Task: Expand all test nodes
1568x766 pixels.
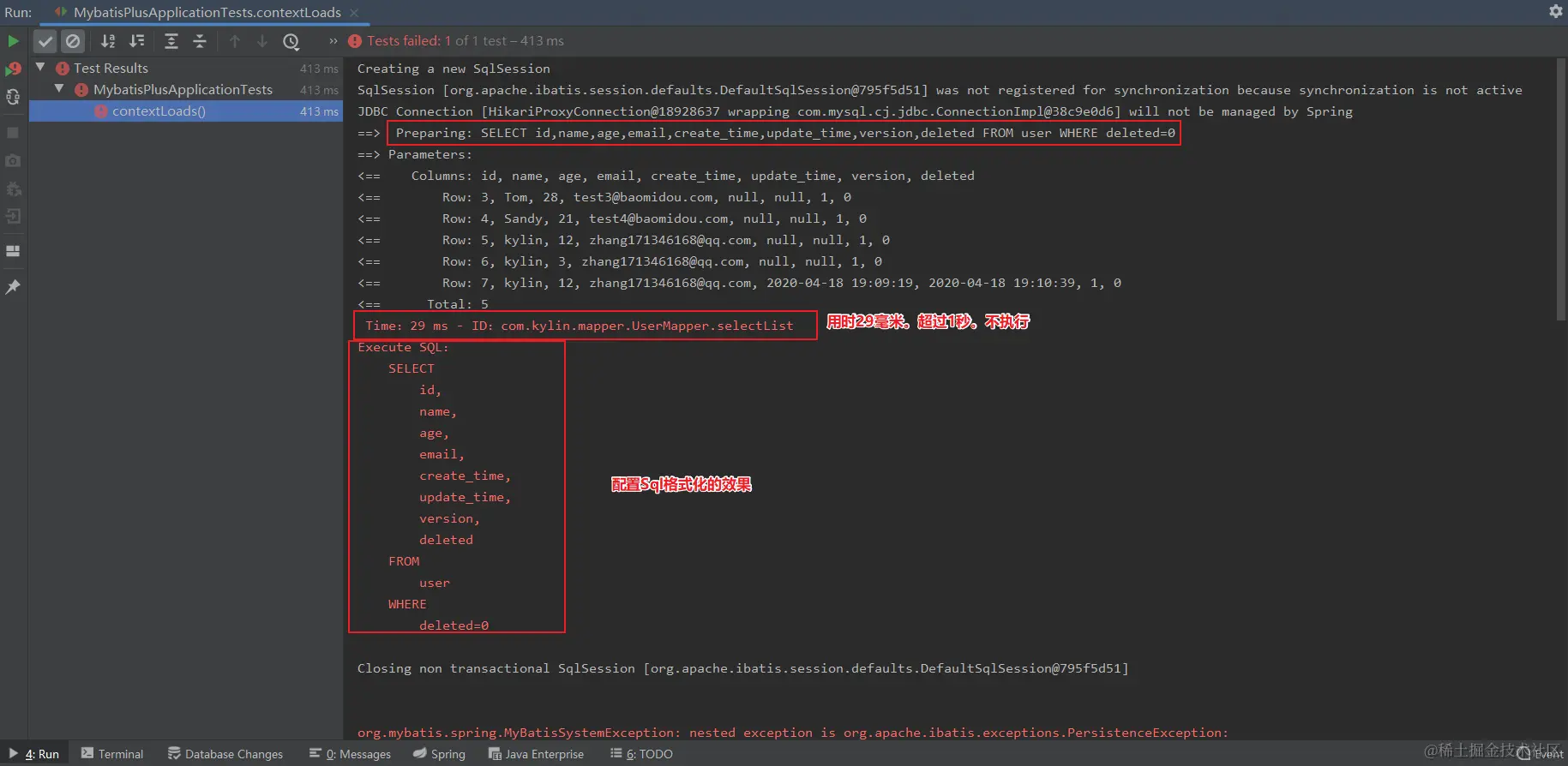Action: (x=171, y=41)
